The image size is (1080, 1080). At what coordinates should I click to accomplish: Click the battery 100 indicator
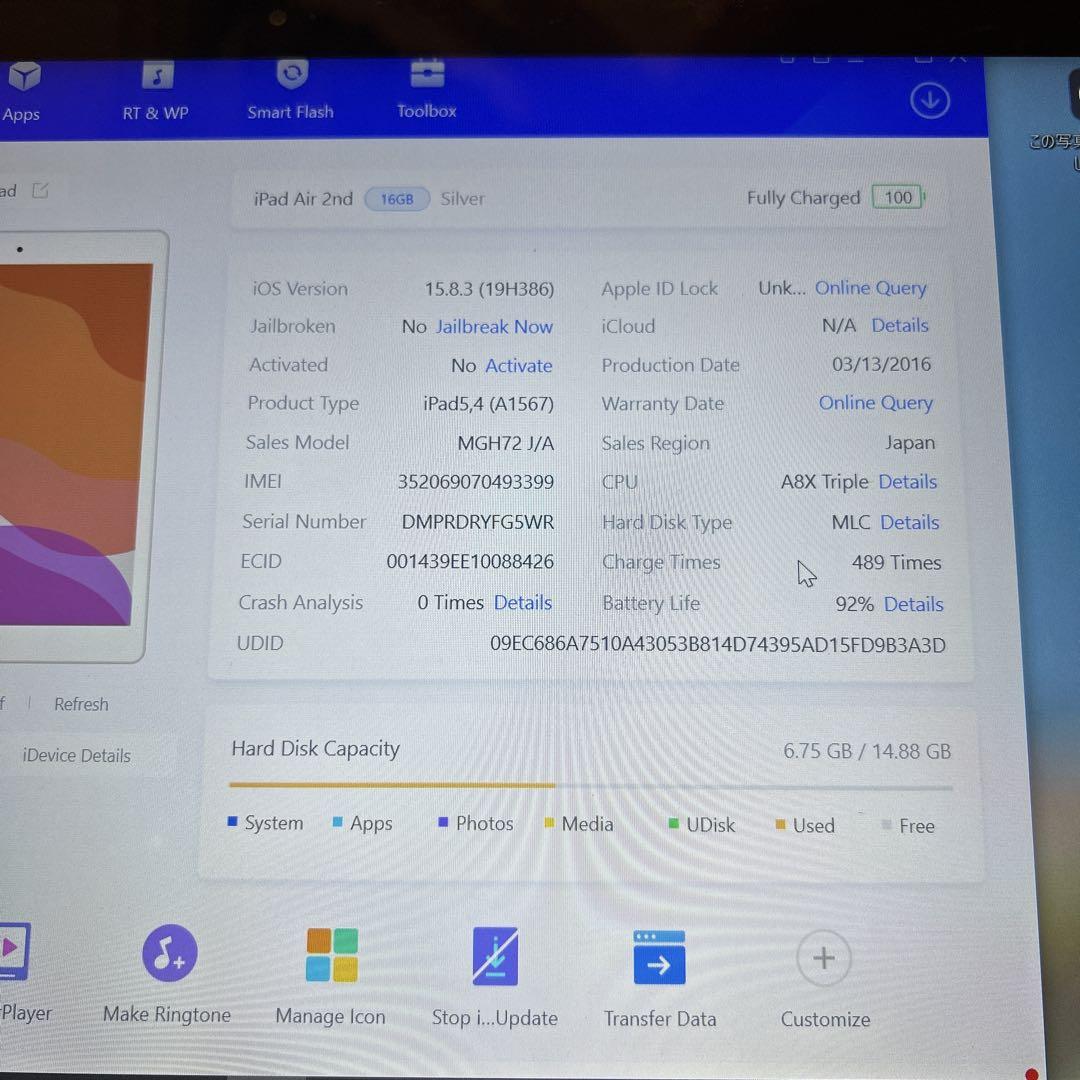[898, 198]
